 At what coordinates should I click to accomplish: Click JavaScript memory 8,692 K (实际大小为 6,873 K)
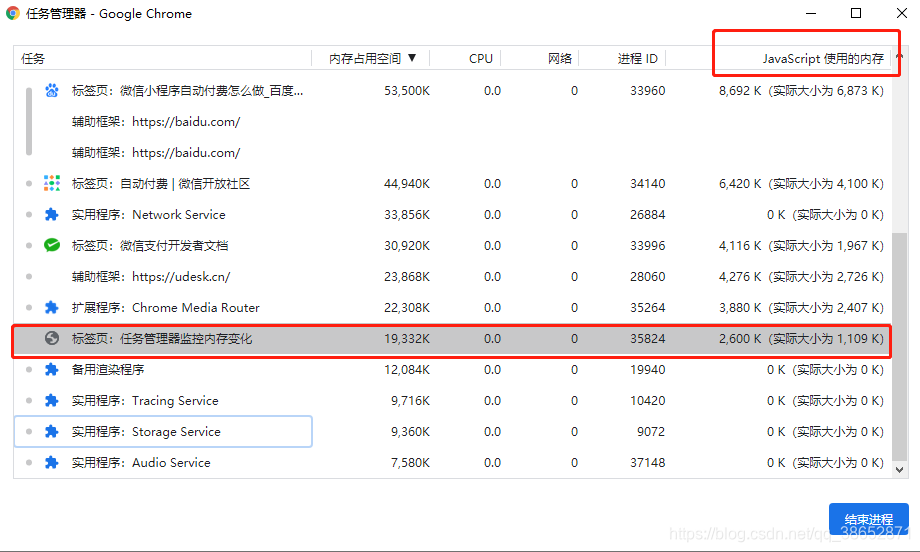[801, 90]
